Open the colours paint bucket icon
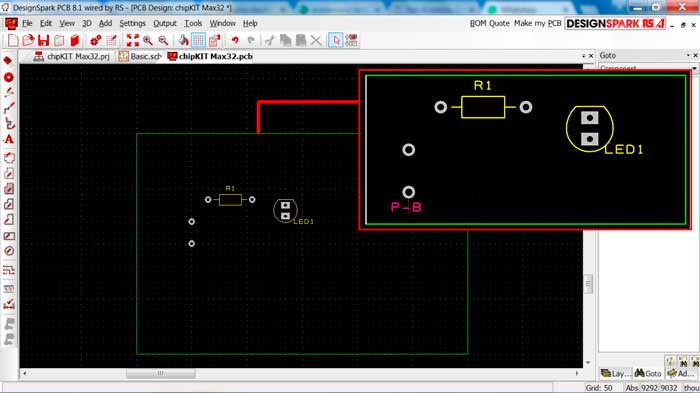The height and width of the screenshot is (393, 700). pyautogui.click(x=183, y=41)
